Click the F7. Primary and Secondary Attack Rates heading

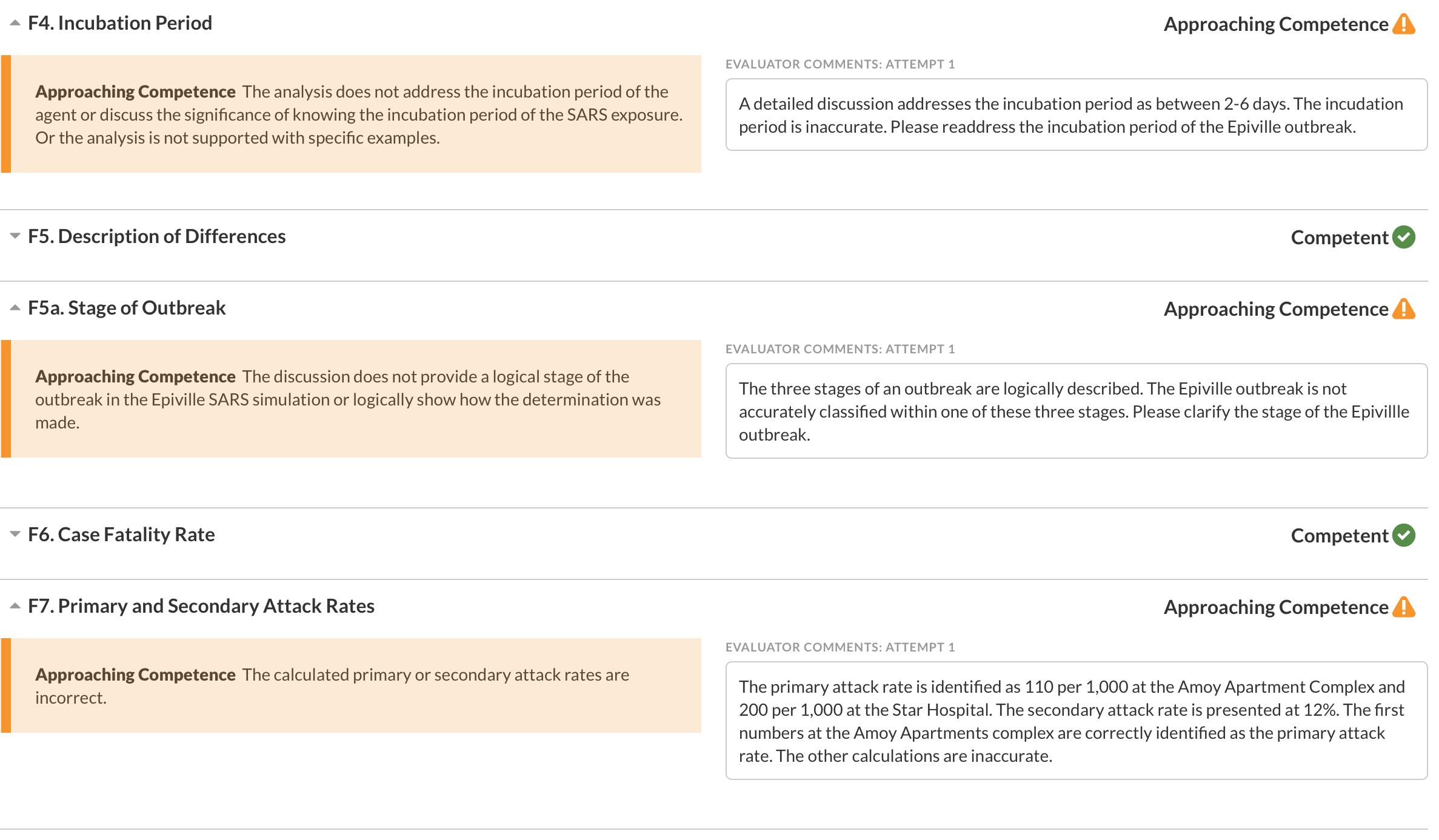pos(201,606)
